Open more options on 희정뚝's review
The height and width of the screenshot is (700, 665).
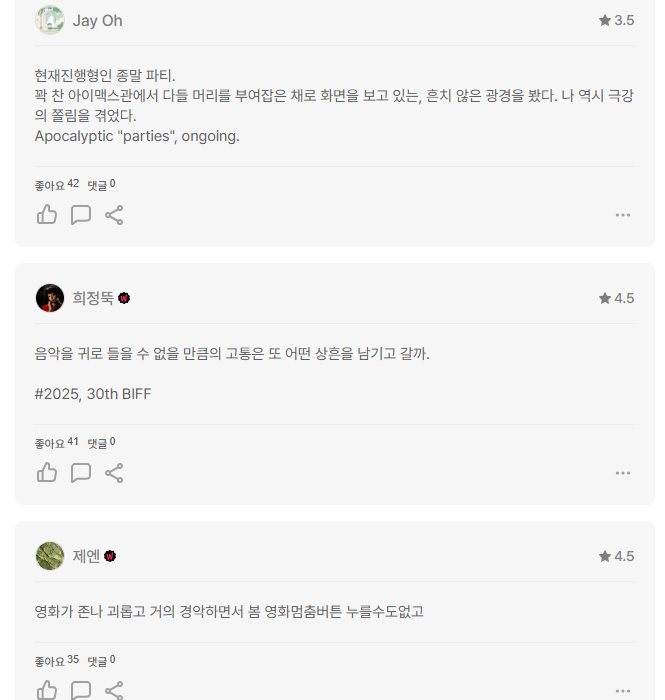click(x=623, y=473)
